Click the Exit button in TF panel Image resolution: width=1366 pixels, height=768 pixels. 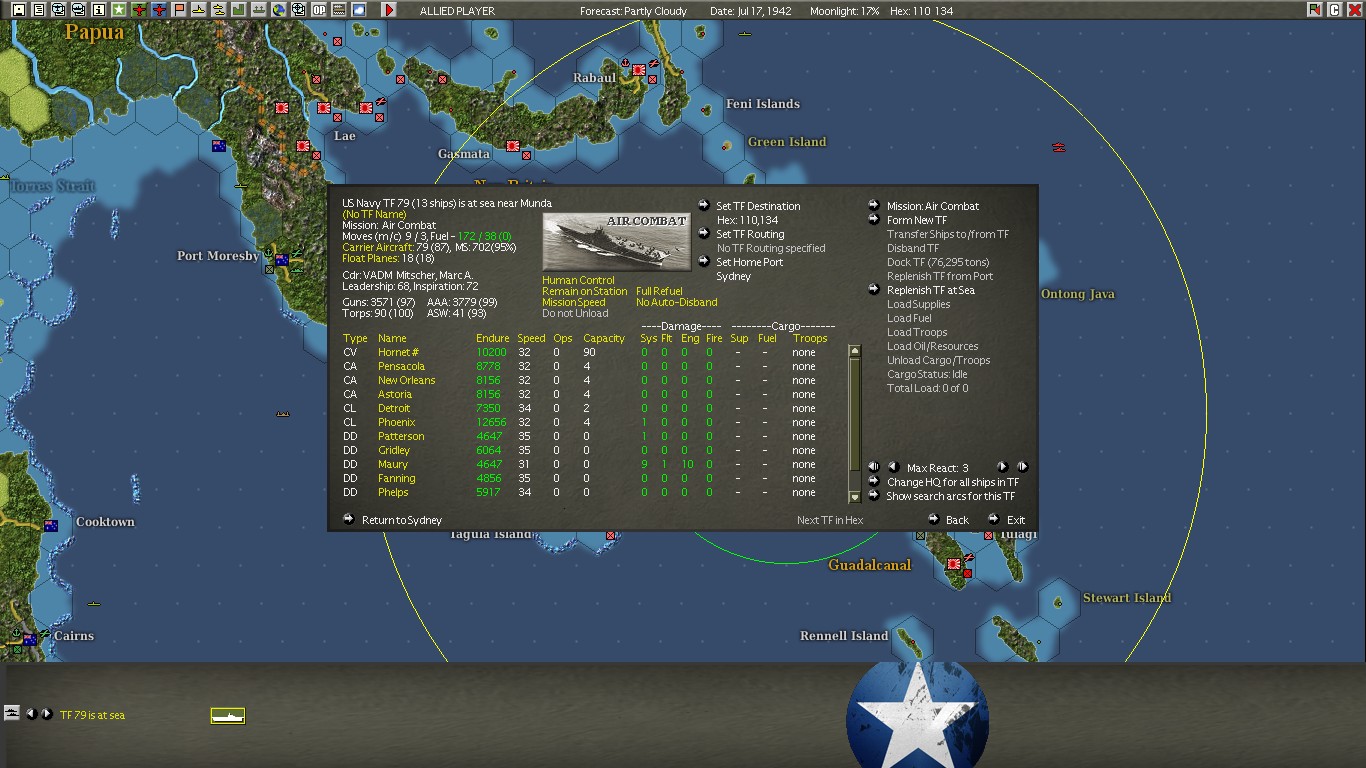(1015, 520)
